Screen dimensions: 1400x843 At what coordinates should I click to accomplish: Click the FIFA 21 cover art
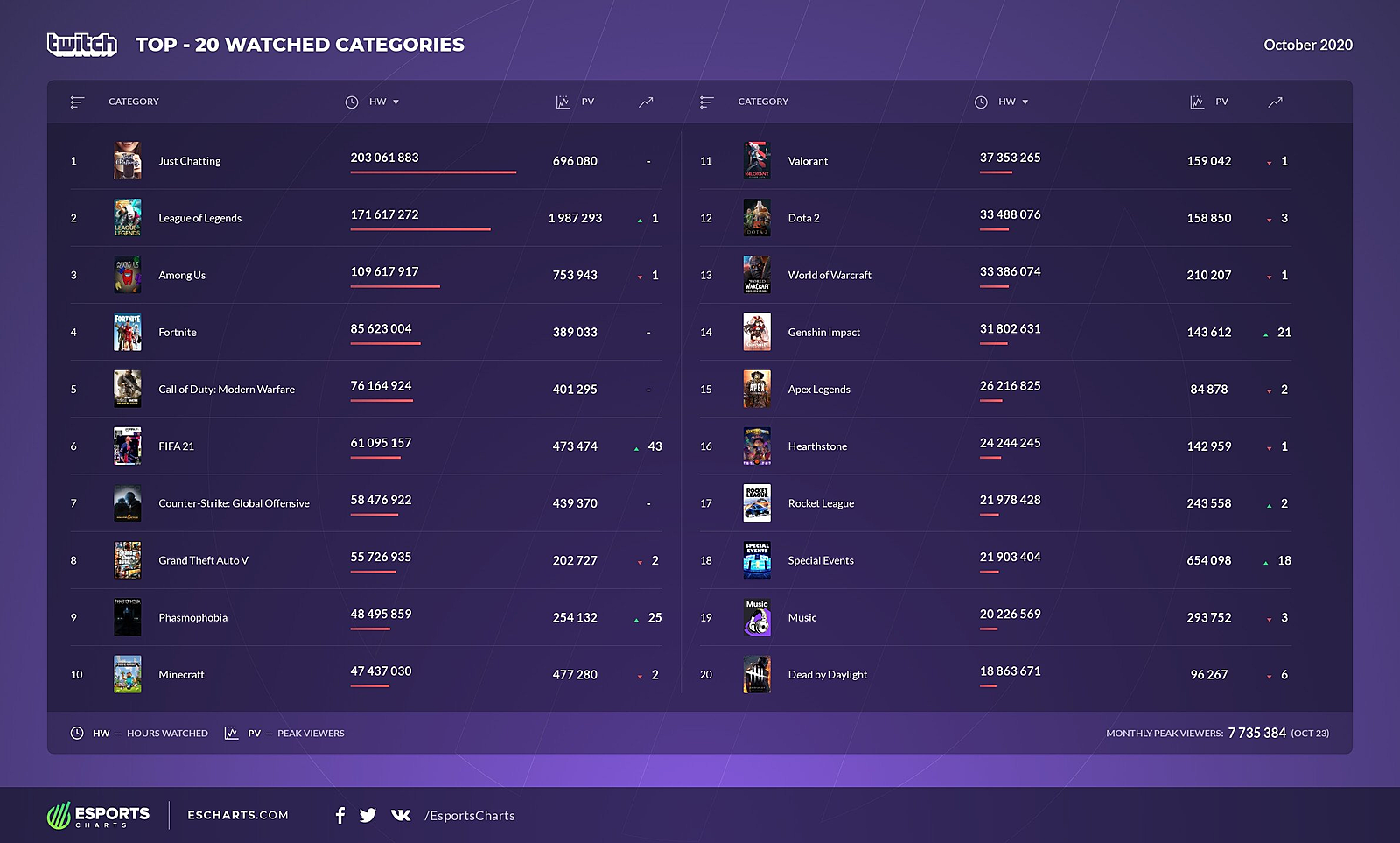pyautogui.click(x=128, y=446)
